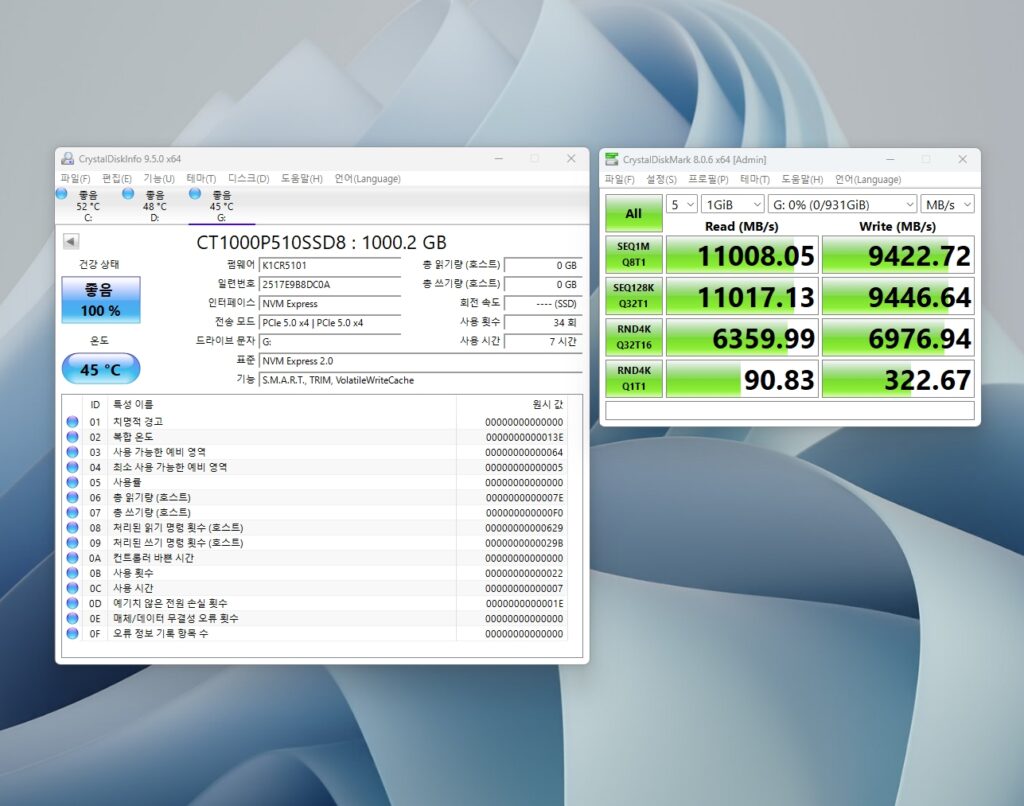Click the 좋음 100 % health status button
The image size is (1024, 806).
[101, 300]
